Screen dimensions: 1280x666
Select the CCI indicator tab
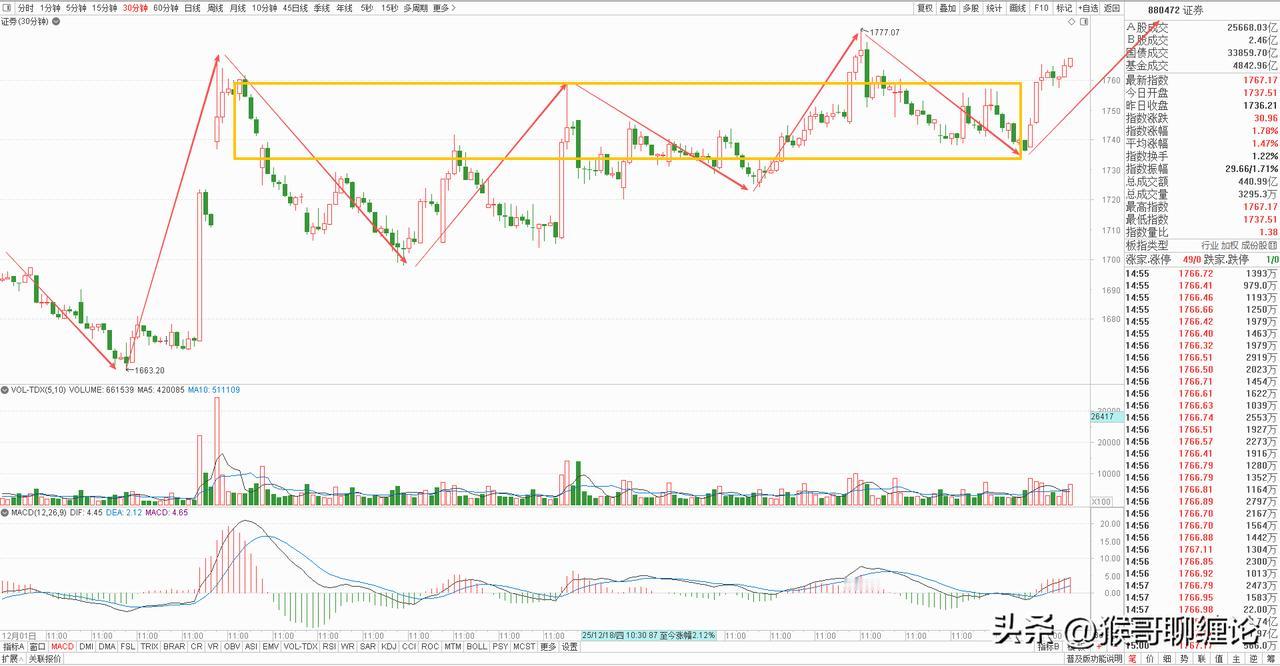tap(409, 647)
